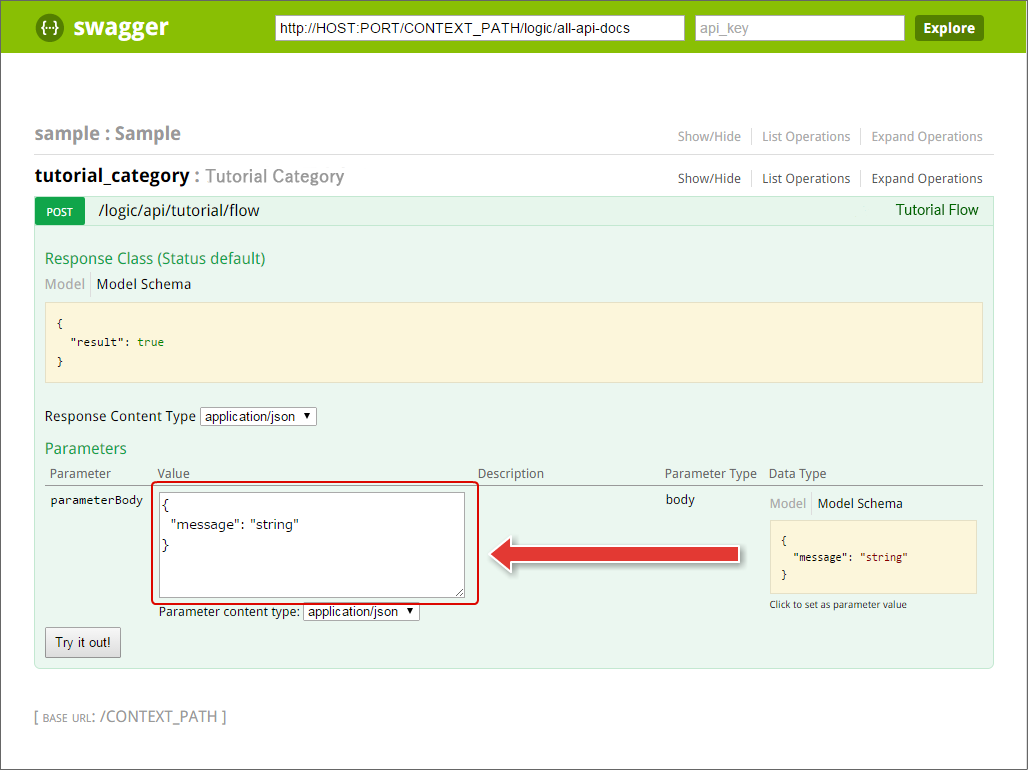Click List Operations for sample resource
The height and width of the screenshot is (770, 1028).
click(806, 136)
